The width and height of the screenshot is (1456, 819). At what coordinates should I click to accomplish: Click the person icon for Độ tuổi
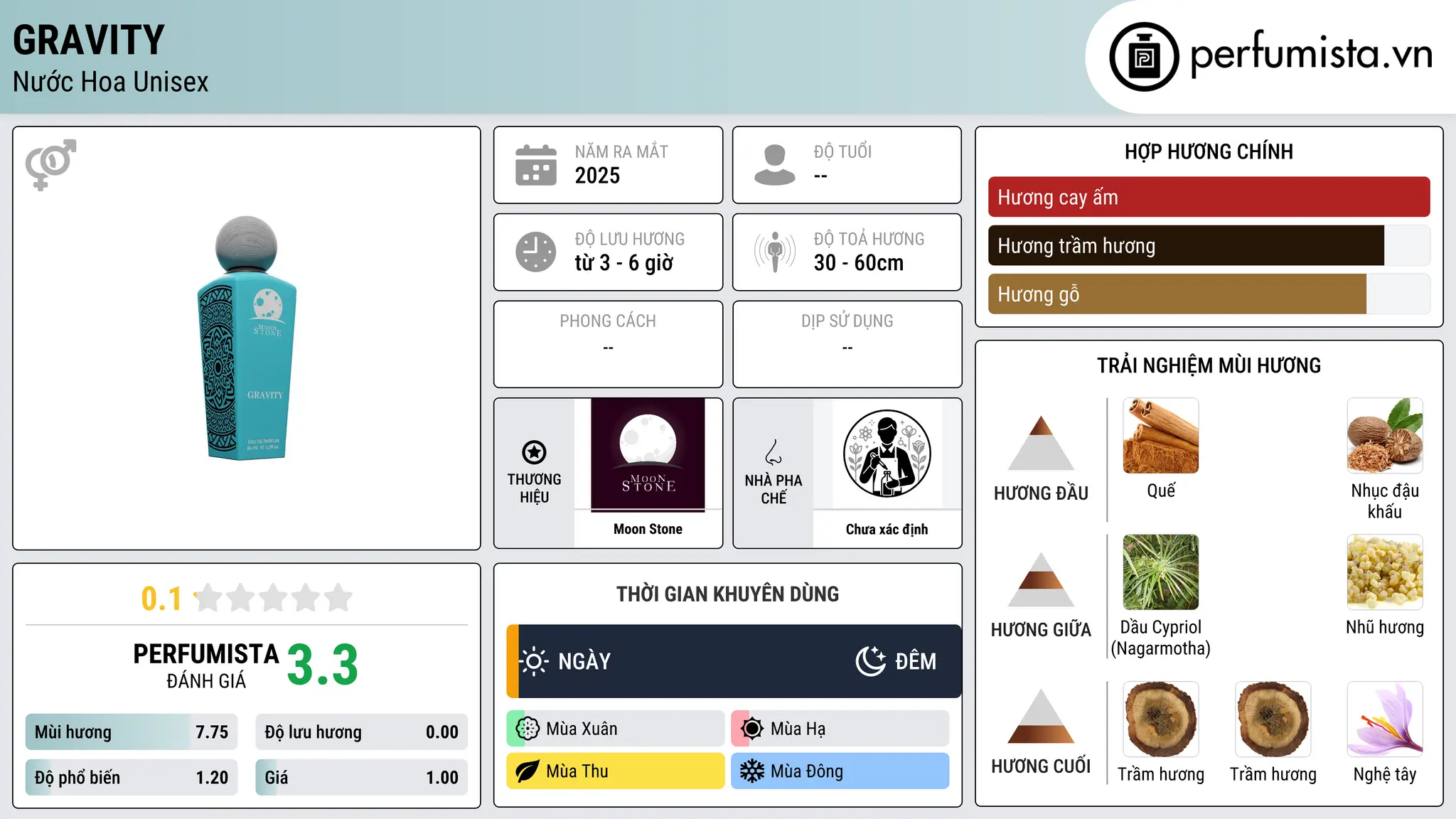[x=775, y=165]
